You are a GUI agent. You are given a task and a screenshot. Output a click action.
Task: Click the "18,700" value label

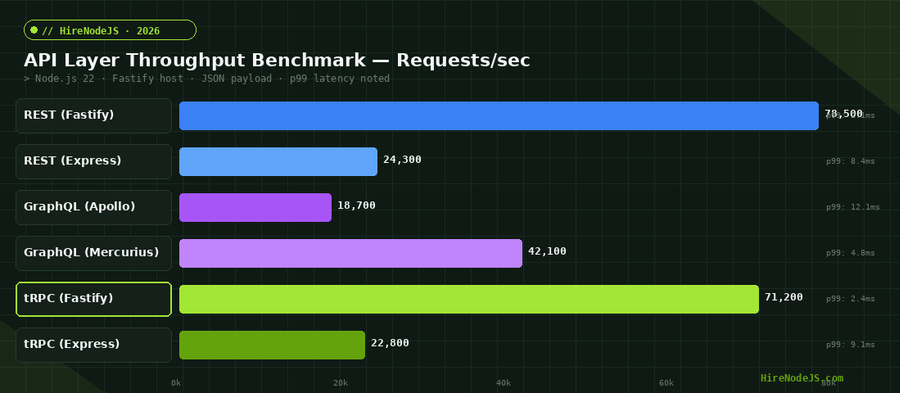click(356, 205)
